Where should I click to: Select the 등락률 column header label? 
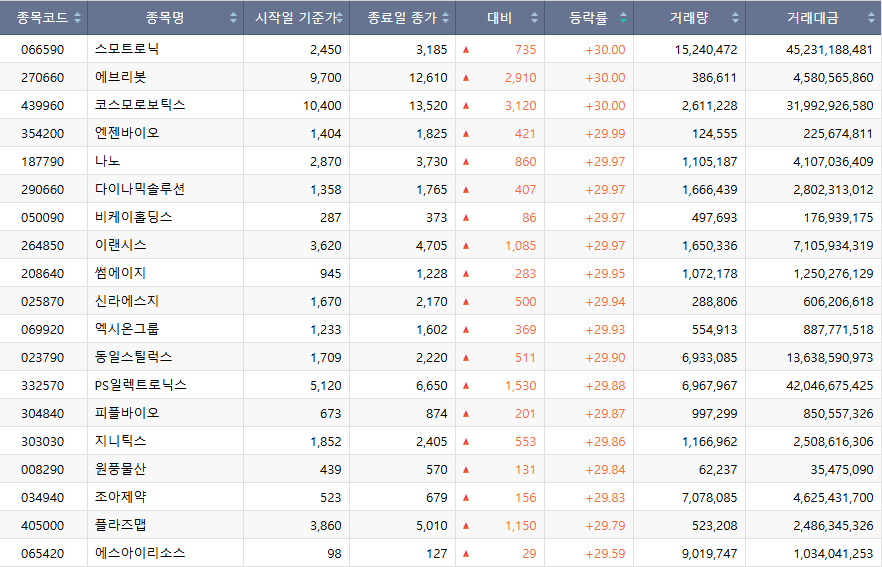[x=588, y=18]
